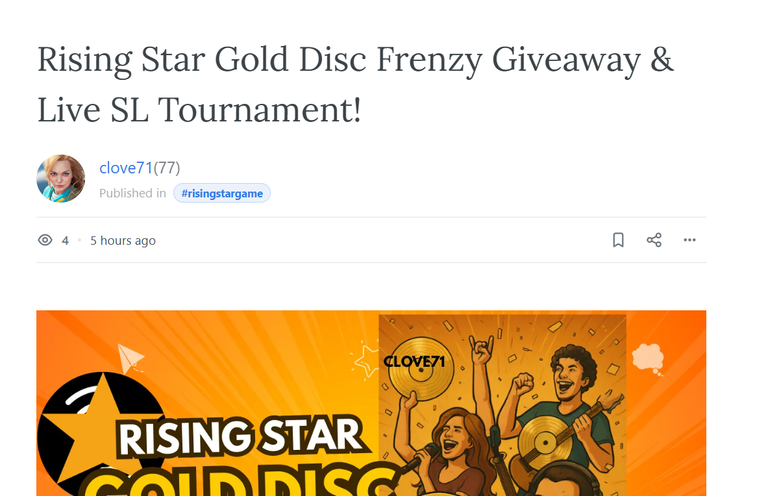
Task: Click the gold disc labeled CLOVE71
Action: pos(420,369)
